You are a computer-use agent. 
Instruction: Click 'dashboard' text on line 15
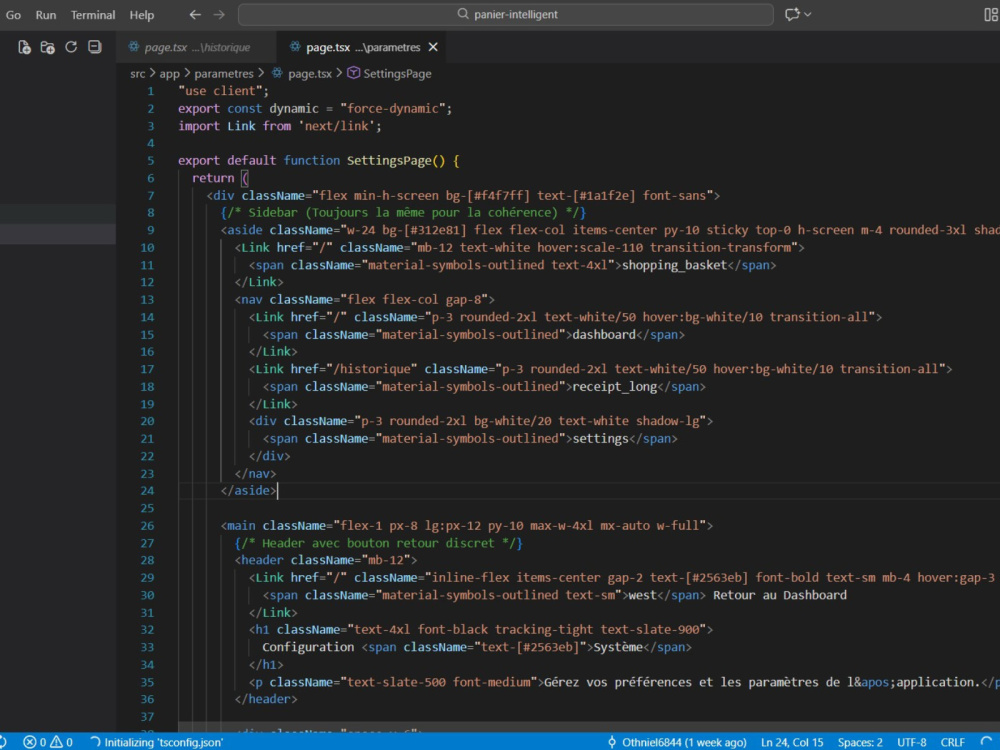pyautogui.click(x=604, y=335)
